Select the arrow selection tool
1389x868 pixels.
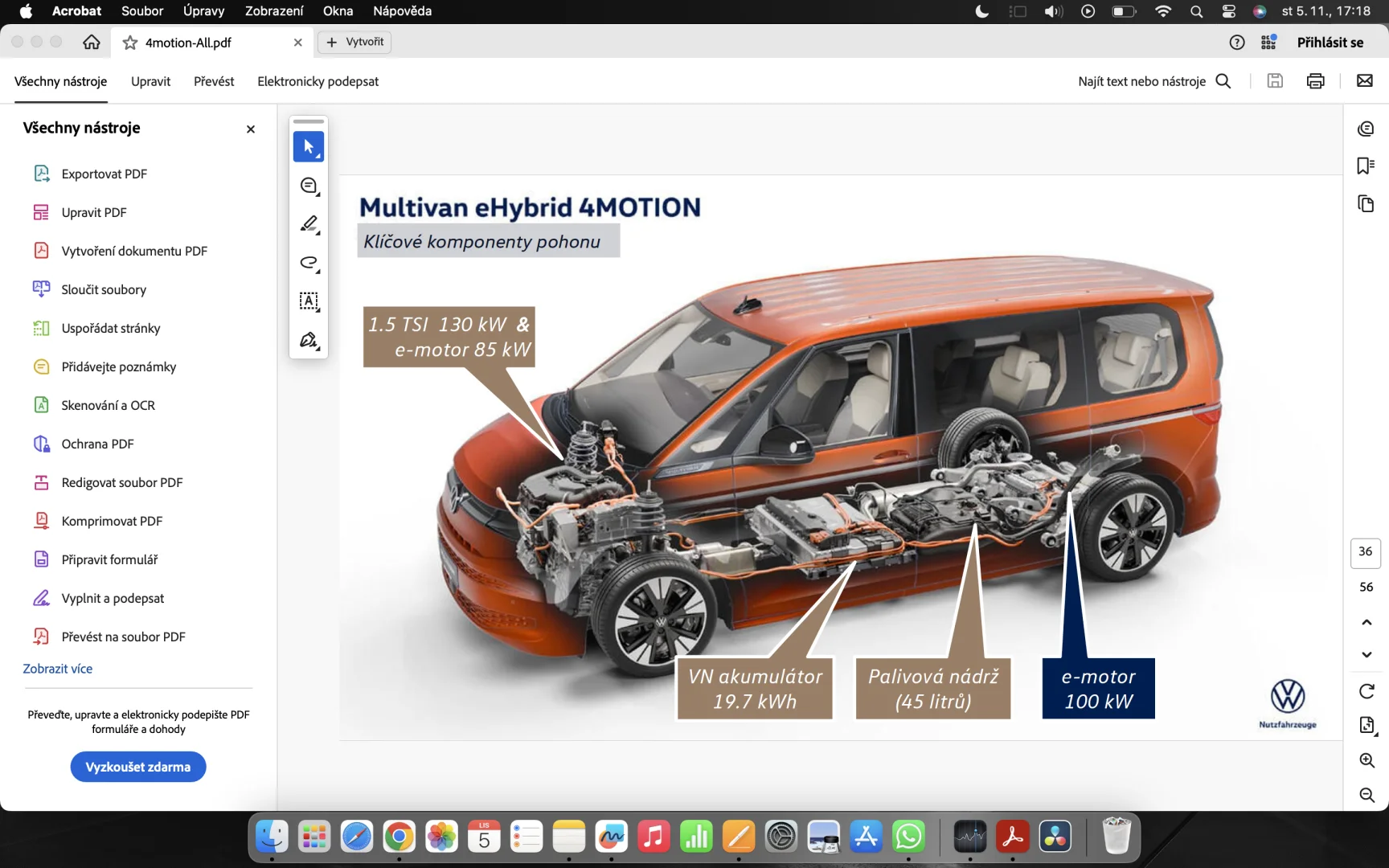click(309, 147)
